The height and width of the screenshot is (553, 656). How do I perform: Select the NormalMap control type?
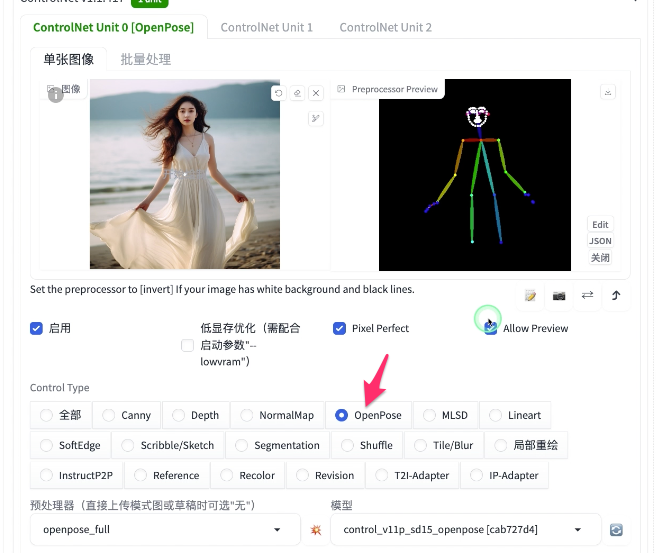coord(277,415)
